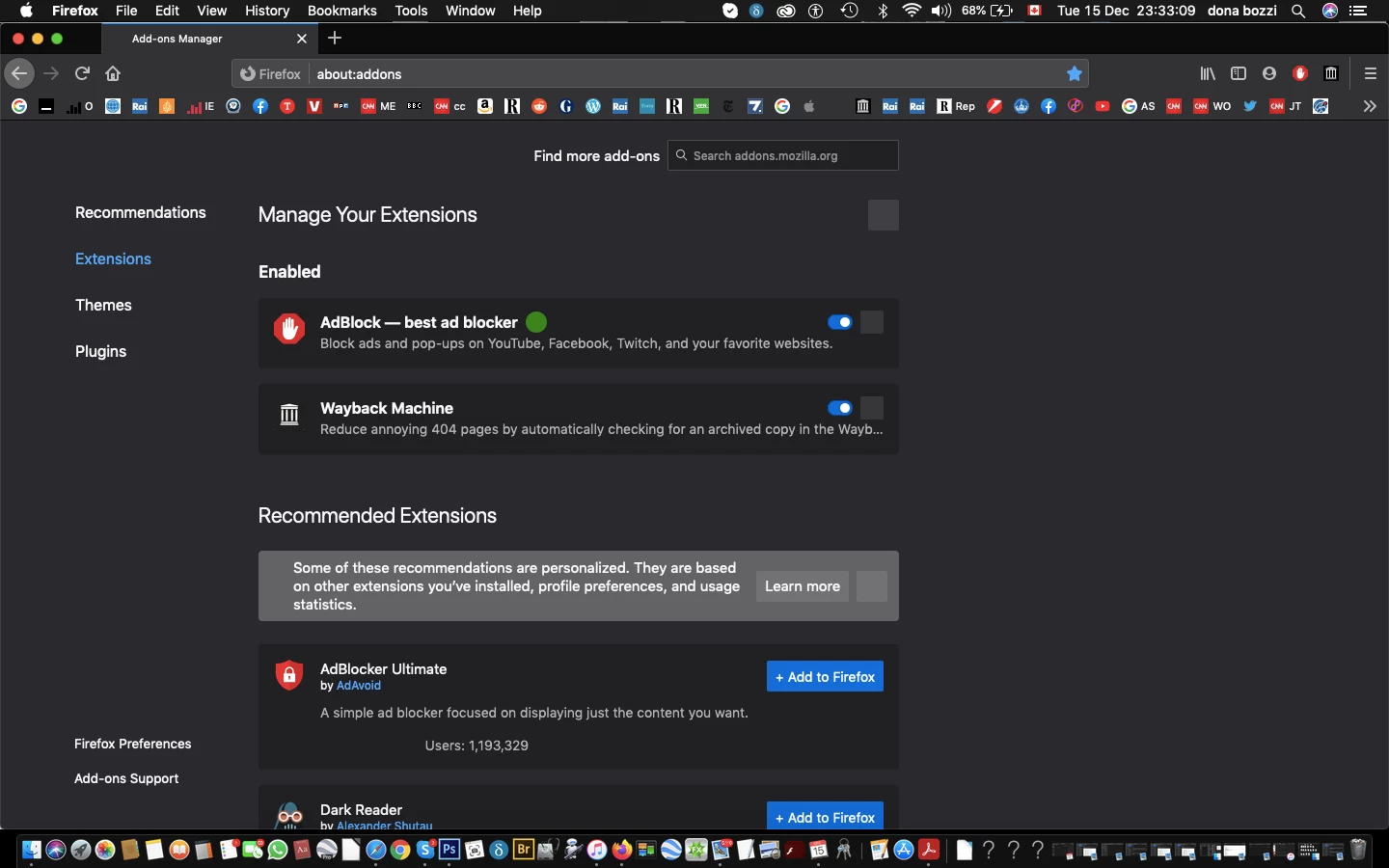Open the Library toolbar icon

click(1208, 73)
